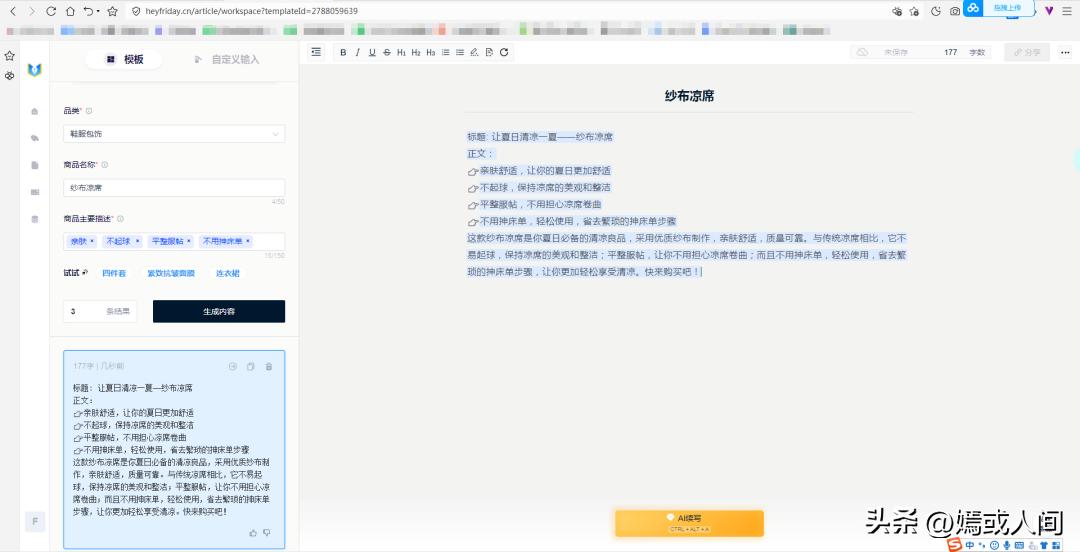
Task: Click the AI续写 button
Action: click(x=689, y=523)
